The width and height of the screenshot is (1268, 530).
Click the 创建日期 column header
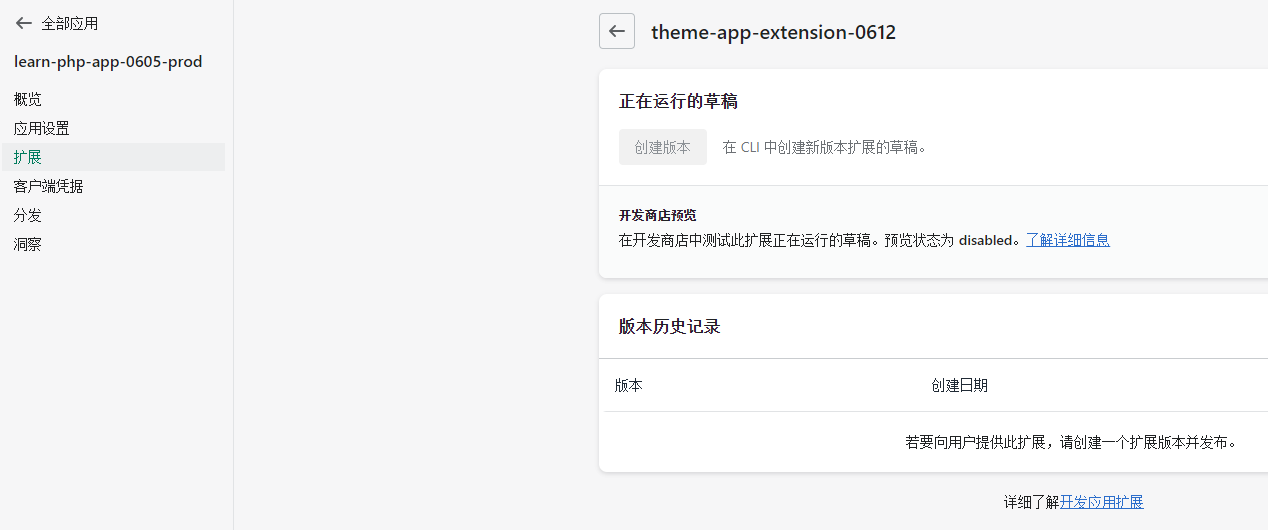tap(959, 385)
